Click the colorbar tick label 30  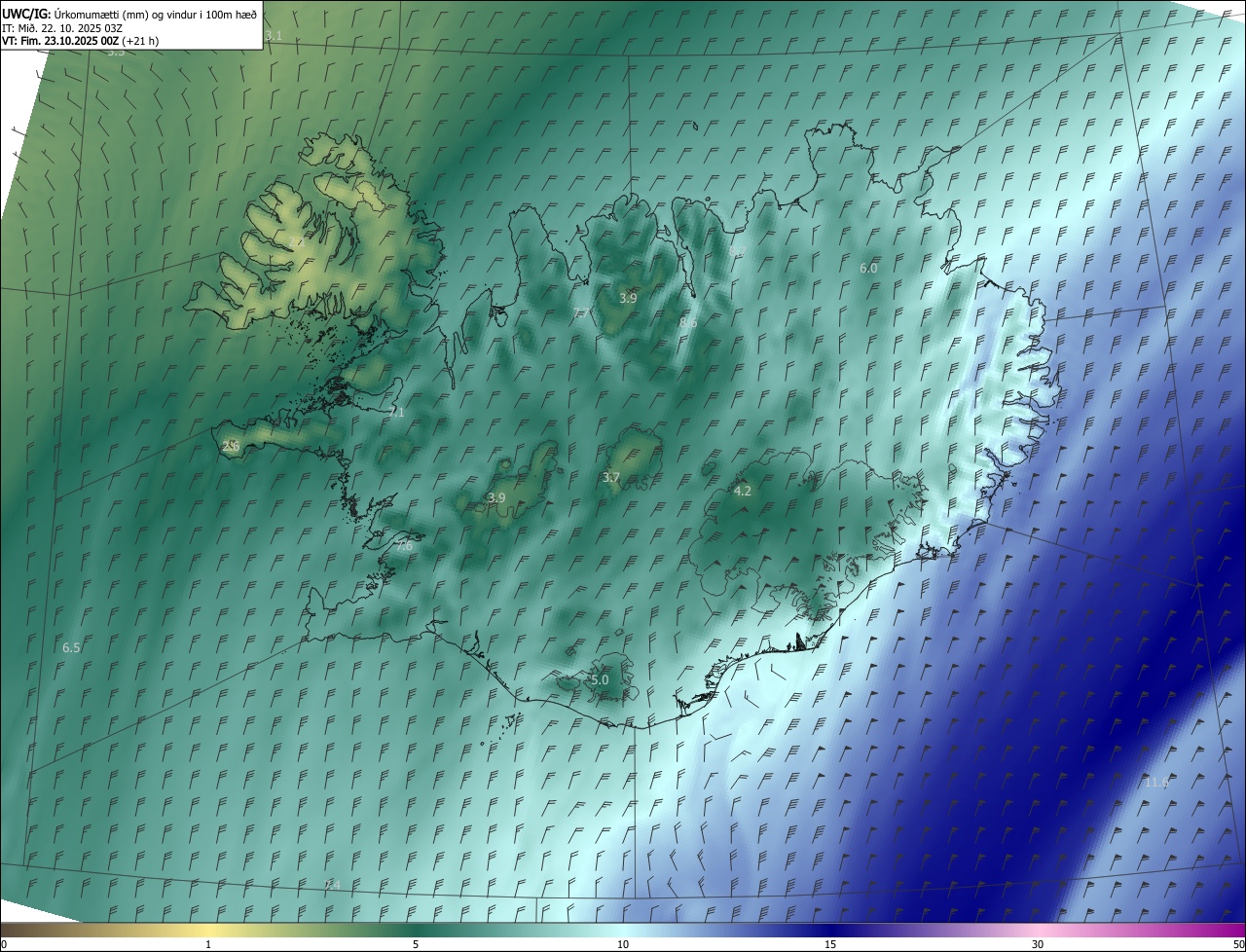click(x=1038, y=944)
